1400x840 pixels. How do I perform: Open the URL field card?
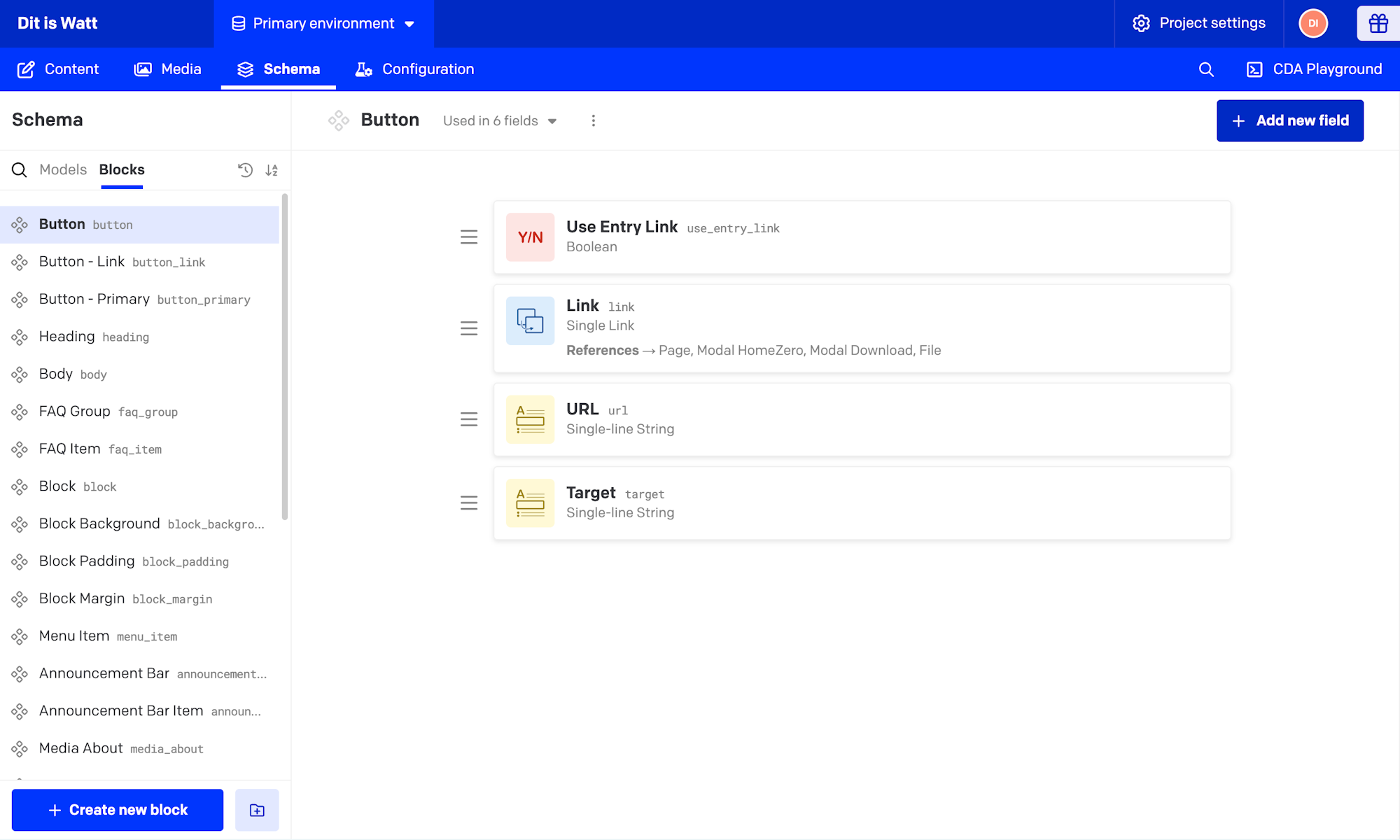[x=862, y=419]
